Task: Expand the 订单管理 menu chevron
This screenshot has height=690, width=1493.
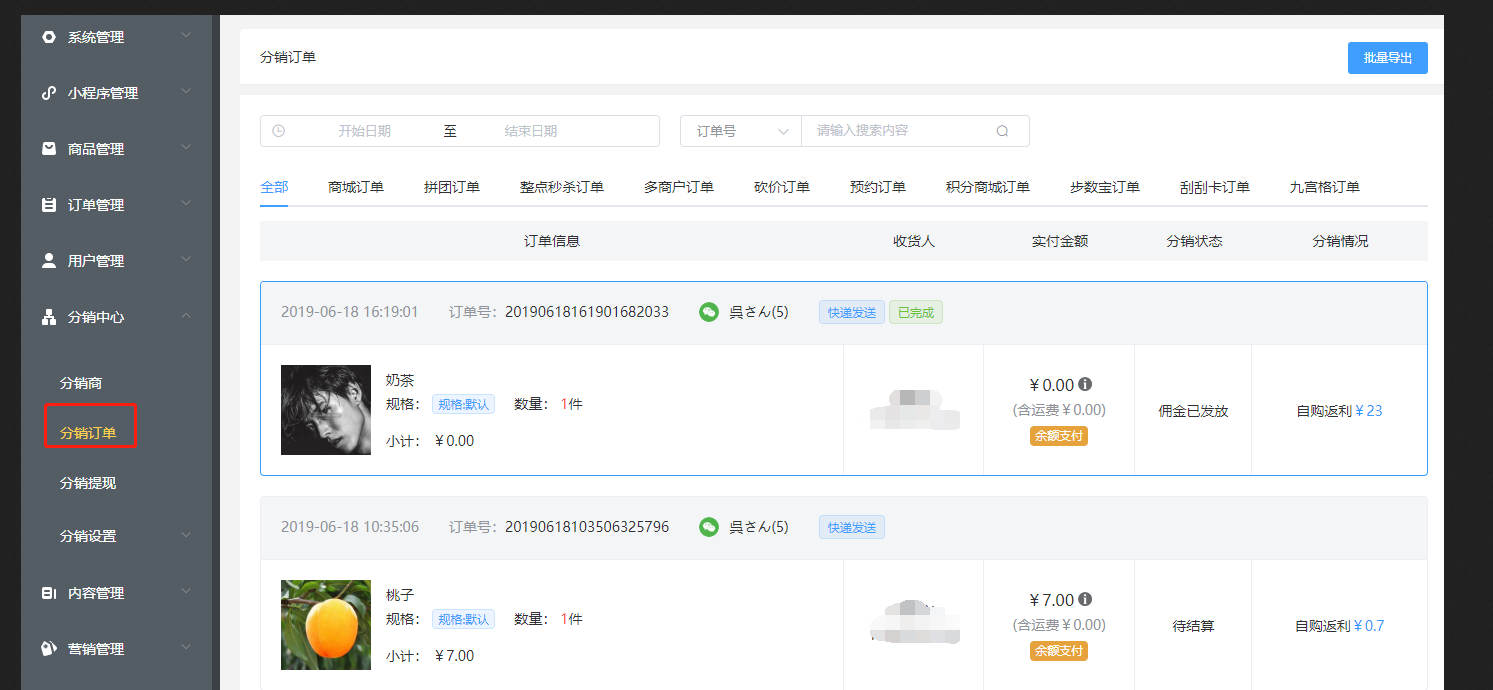Action: coord(186,205)
